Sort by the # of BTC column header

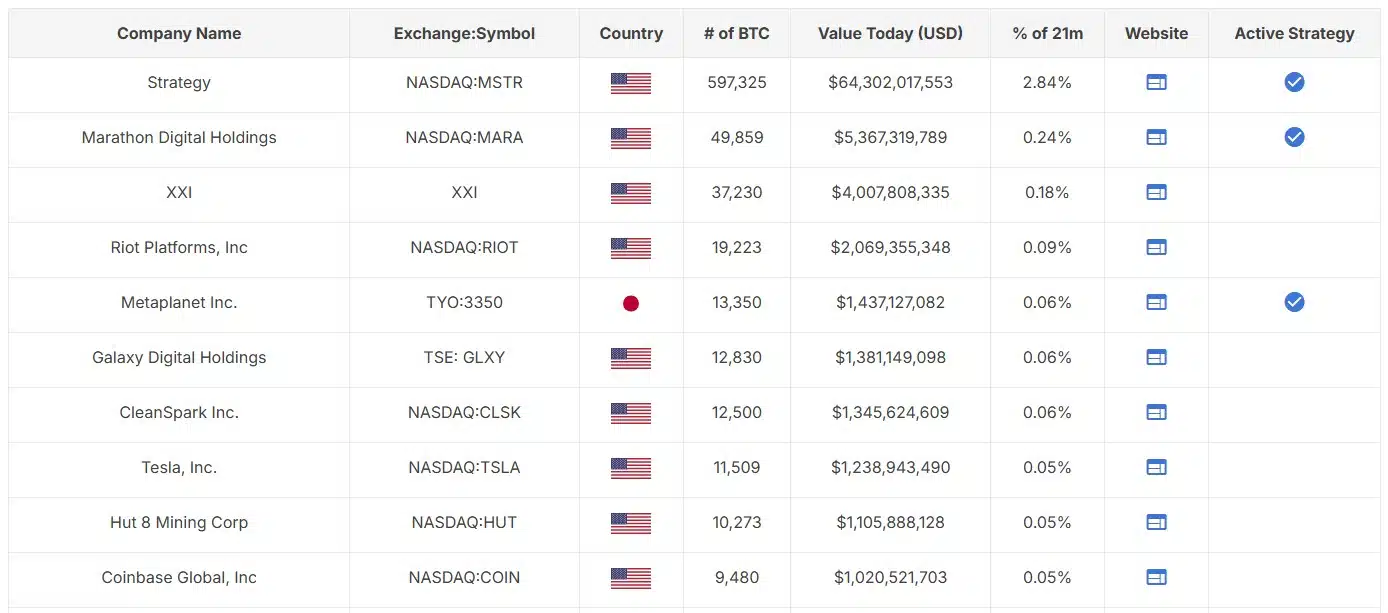(737, 33)
